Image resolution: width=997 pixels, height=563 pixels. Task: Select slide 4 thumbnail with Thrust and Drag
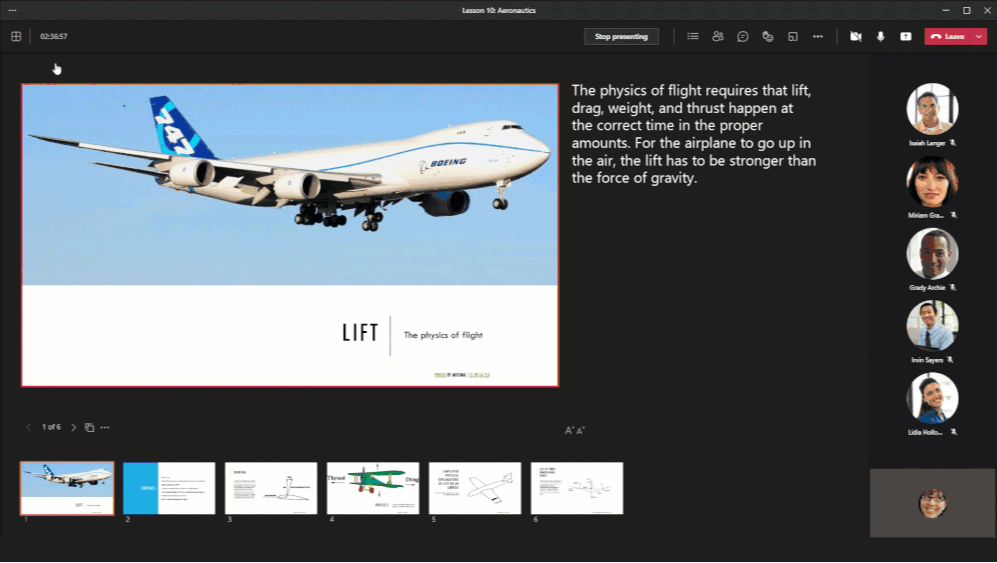[x=373, y=488]
